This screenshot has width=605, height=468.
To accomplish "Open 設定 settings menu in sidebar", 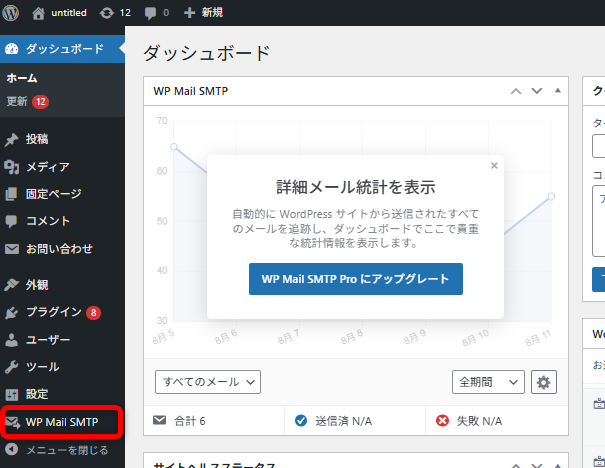I will 37,394.
